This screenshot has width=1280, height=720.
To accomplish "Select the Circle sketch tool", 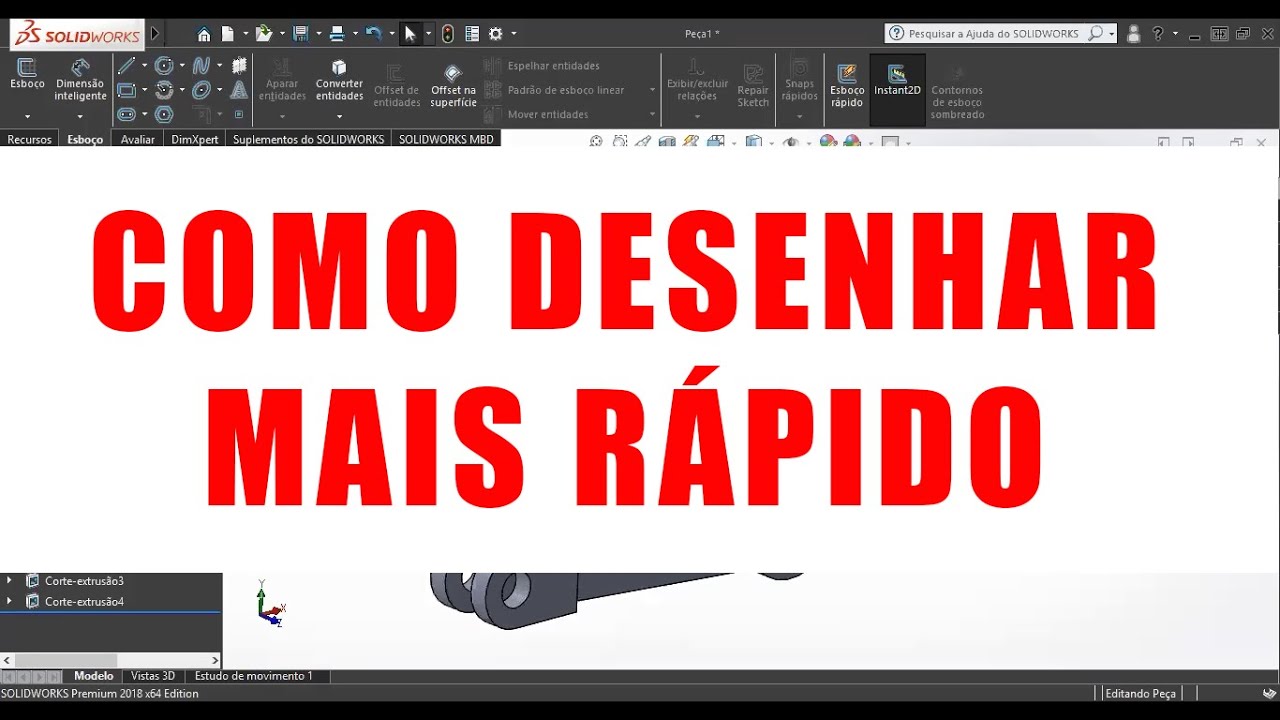I will pyautogui.click(x=164, y=66).
